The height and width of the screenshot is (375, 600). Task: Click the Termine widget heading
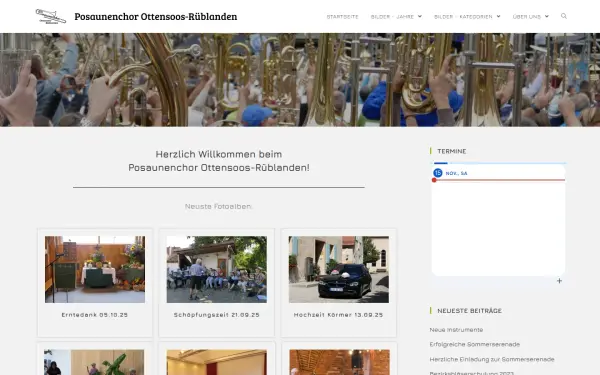pos(452,151)
